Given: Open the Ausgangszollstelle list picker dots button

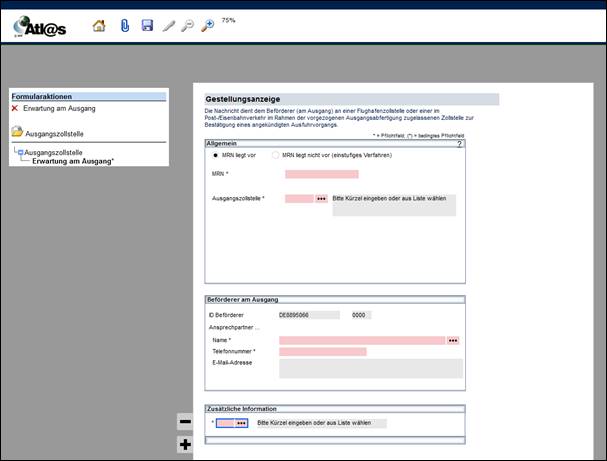Looking at the screenshot, I should click(321, 199).
